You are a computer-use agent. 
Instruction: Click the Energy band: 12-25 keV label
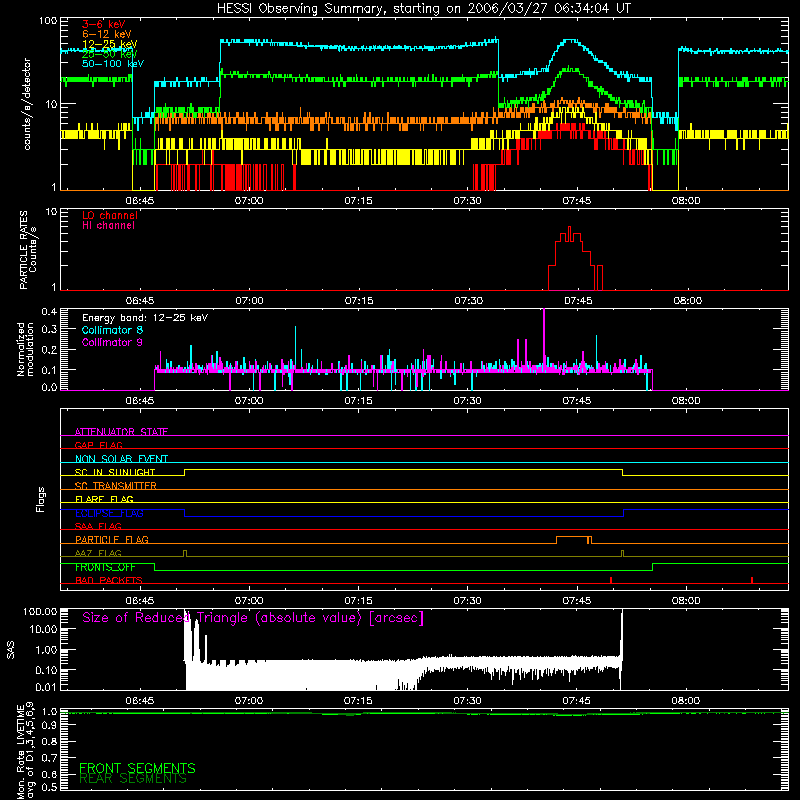tap(145, 318)
